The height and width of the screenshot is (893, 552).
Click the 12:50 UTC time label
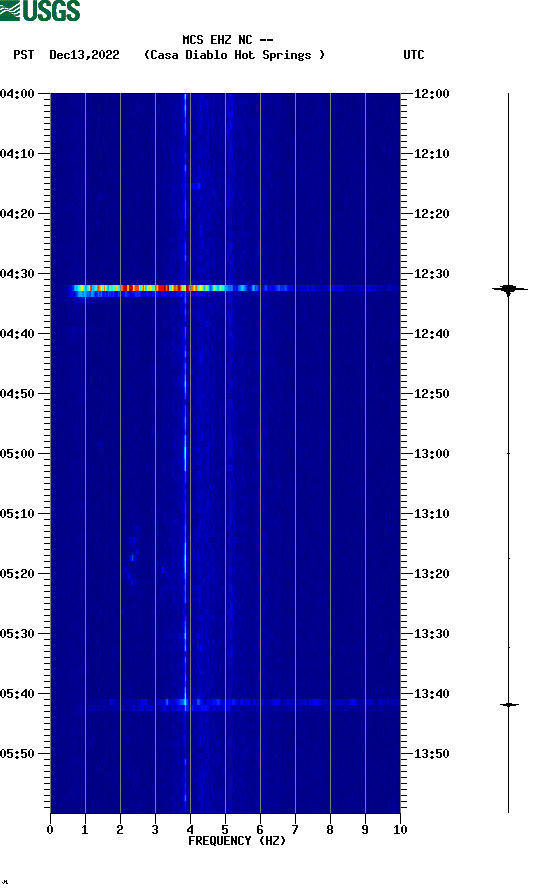(431, 394)
